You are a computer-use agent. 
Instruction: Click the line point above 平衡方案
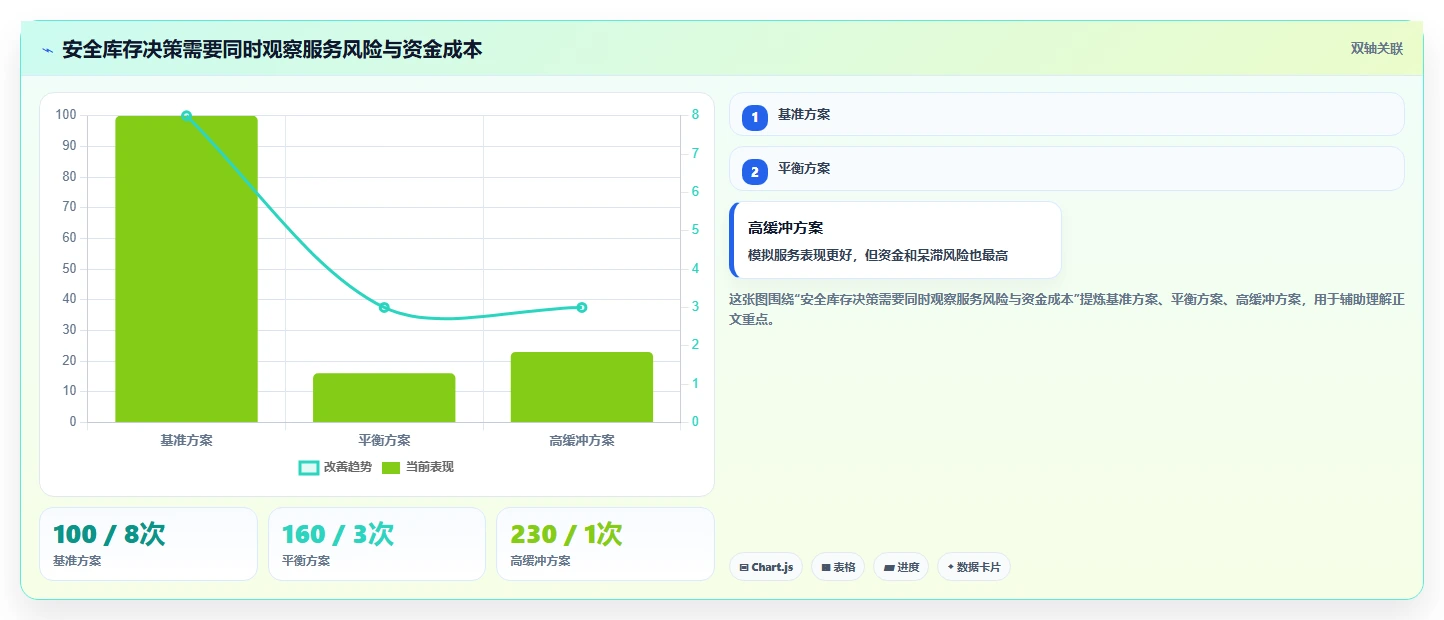(x=384, y=307)
